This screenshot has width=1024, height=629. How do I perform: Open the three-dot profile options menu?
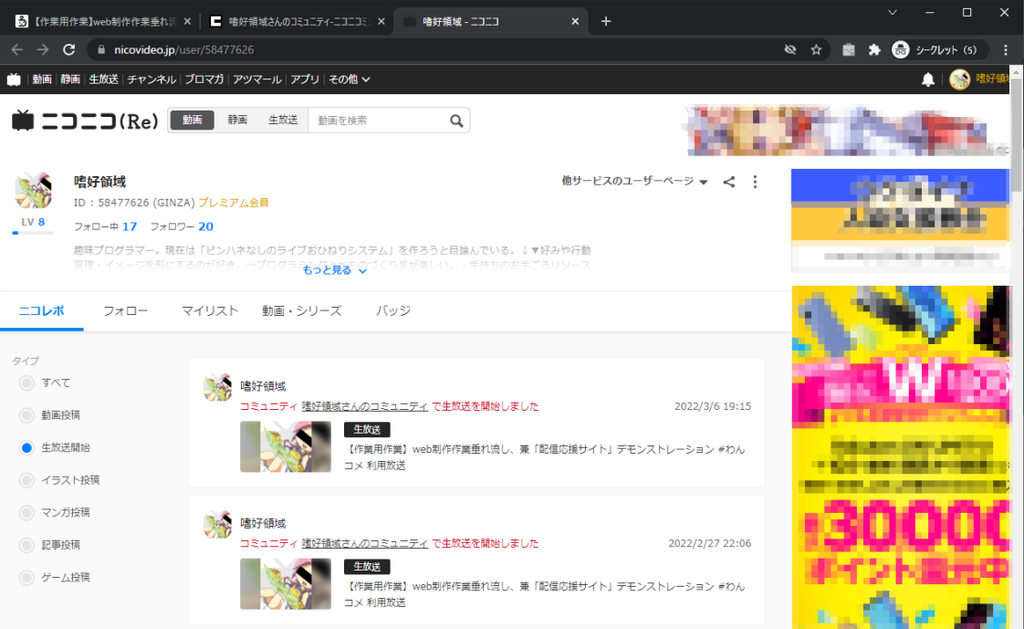[x=755, y=182]
